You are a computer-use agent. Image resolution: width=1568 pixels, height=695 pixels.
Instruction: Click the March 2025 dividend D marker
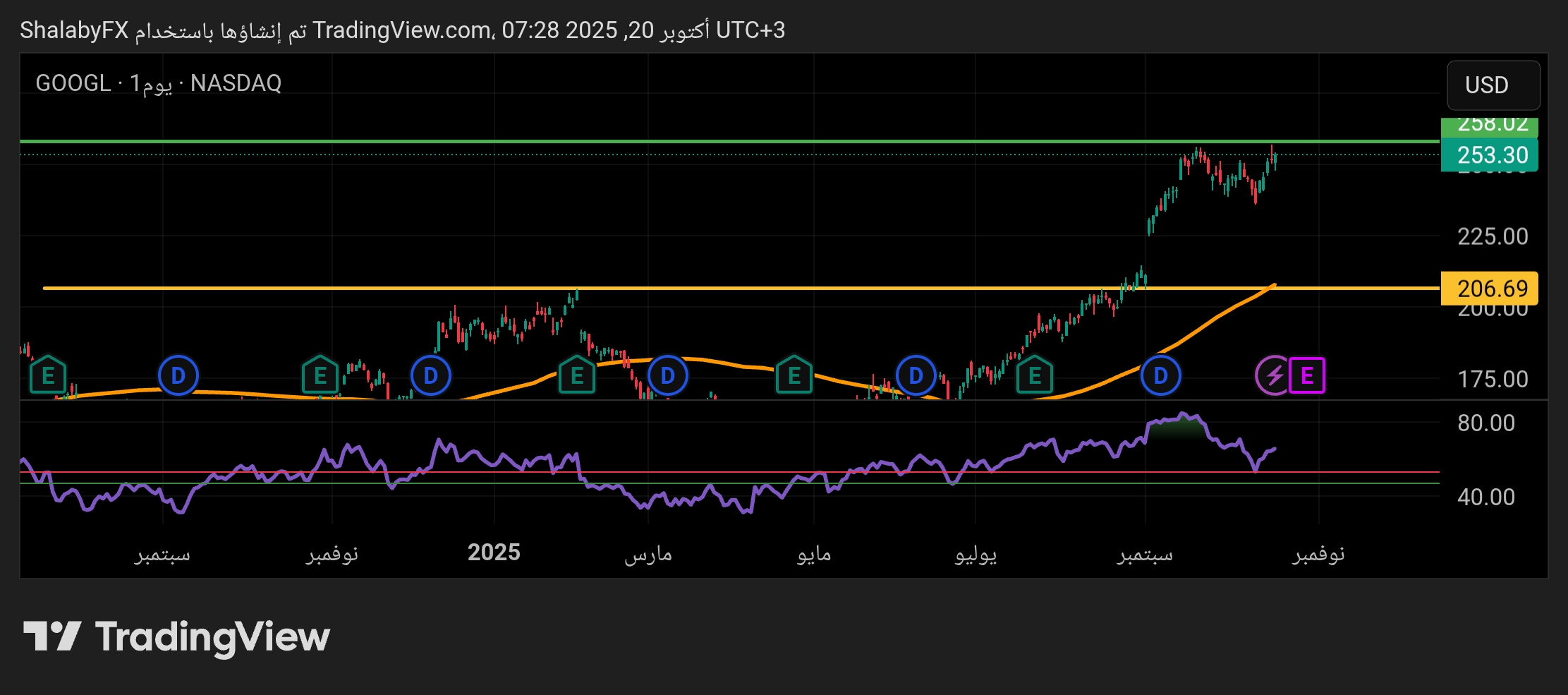click(x=667, y=375)
